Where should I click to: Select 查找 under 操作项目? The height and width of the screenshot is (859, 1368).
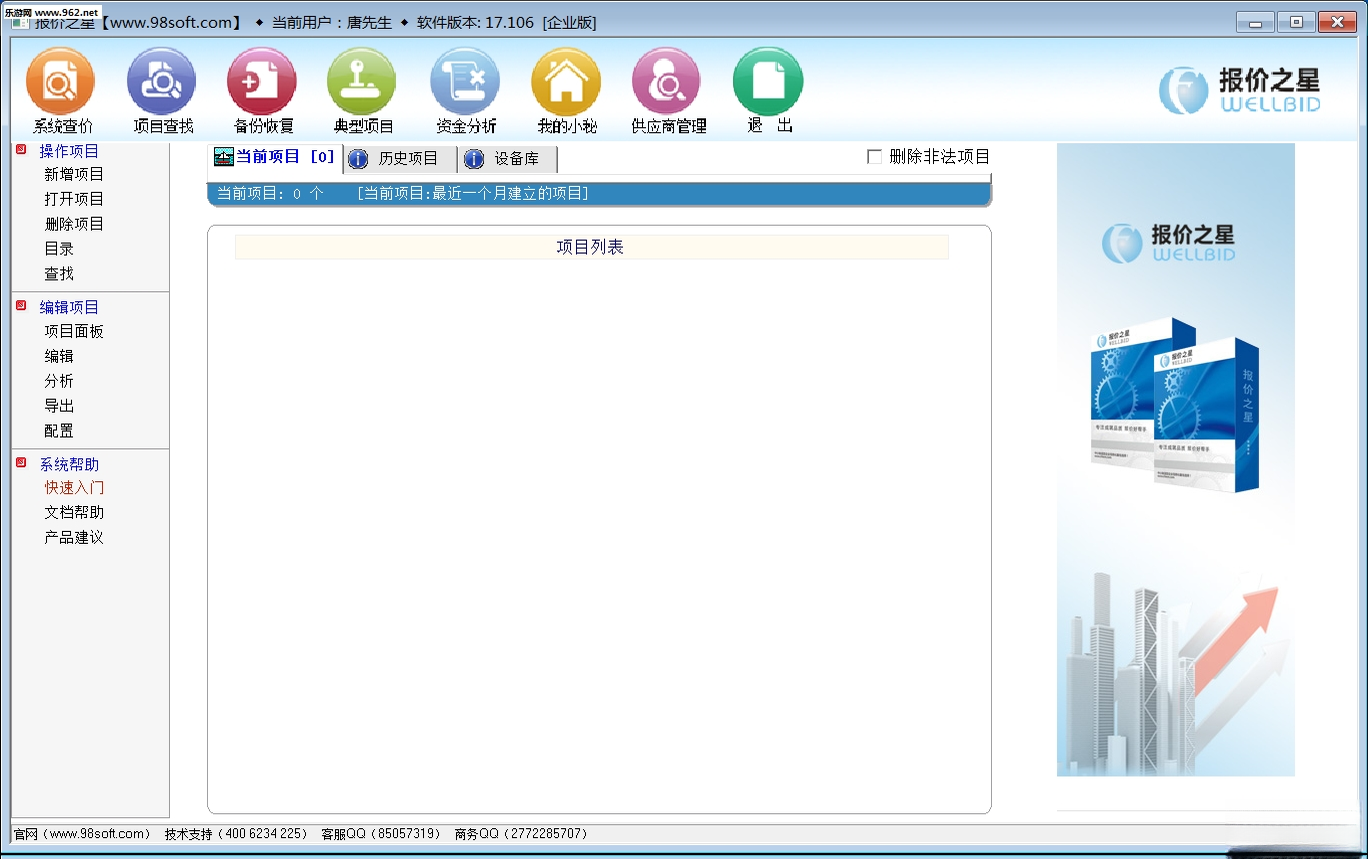[x=59, y=274]
